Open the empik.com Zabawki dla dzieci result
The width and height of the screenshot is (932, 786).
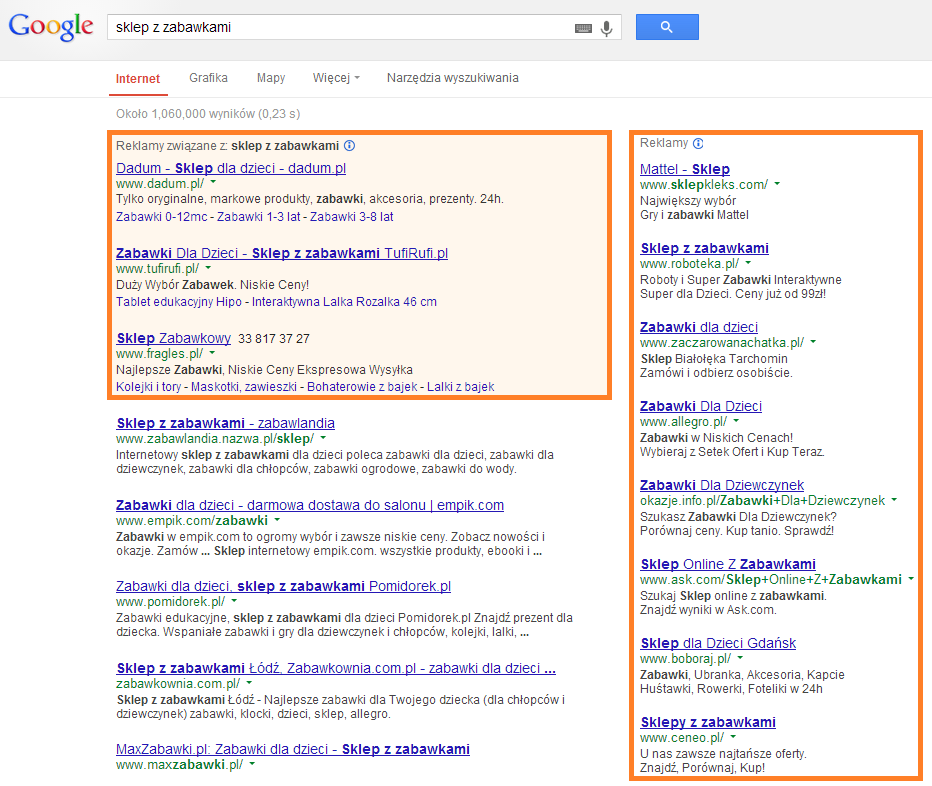pyautogui.click(x=310, y=505)
